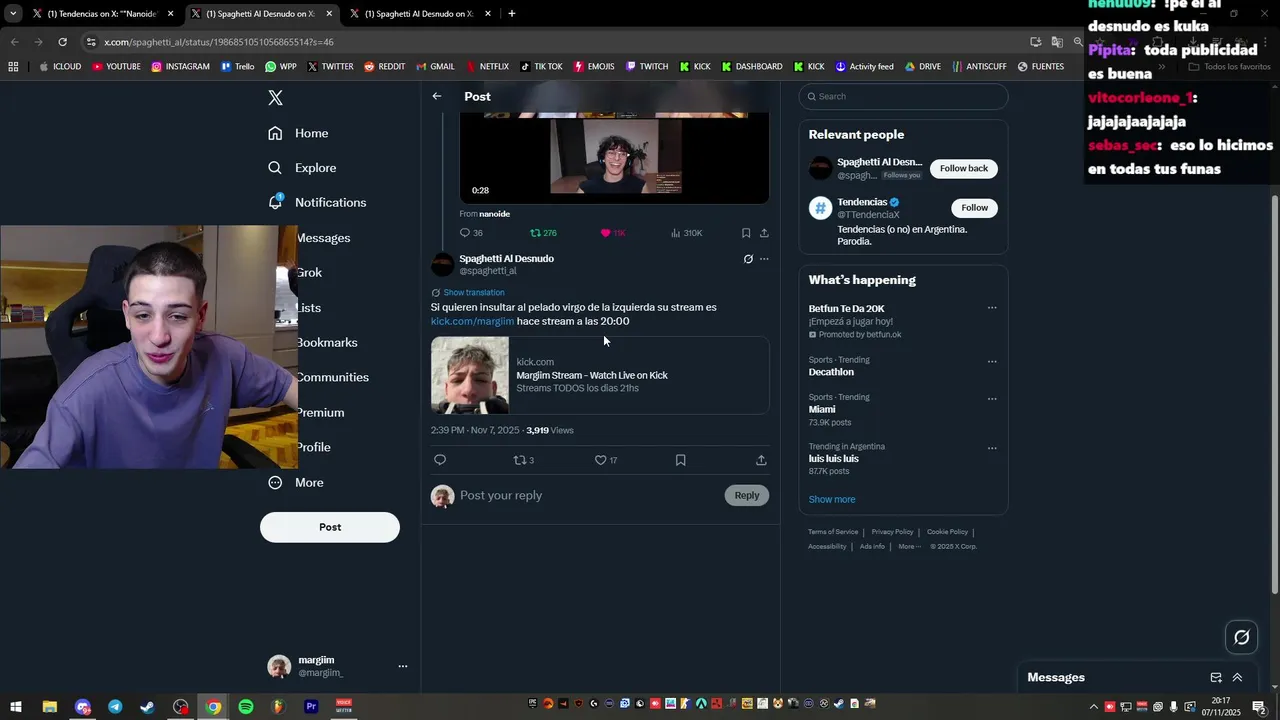1280x720 pixels.
Task: Reload the page with browser refresh button
Action: pos(62,42)
